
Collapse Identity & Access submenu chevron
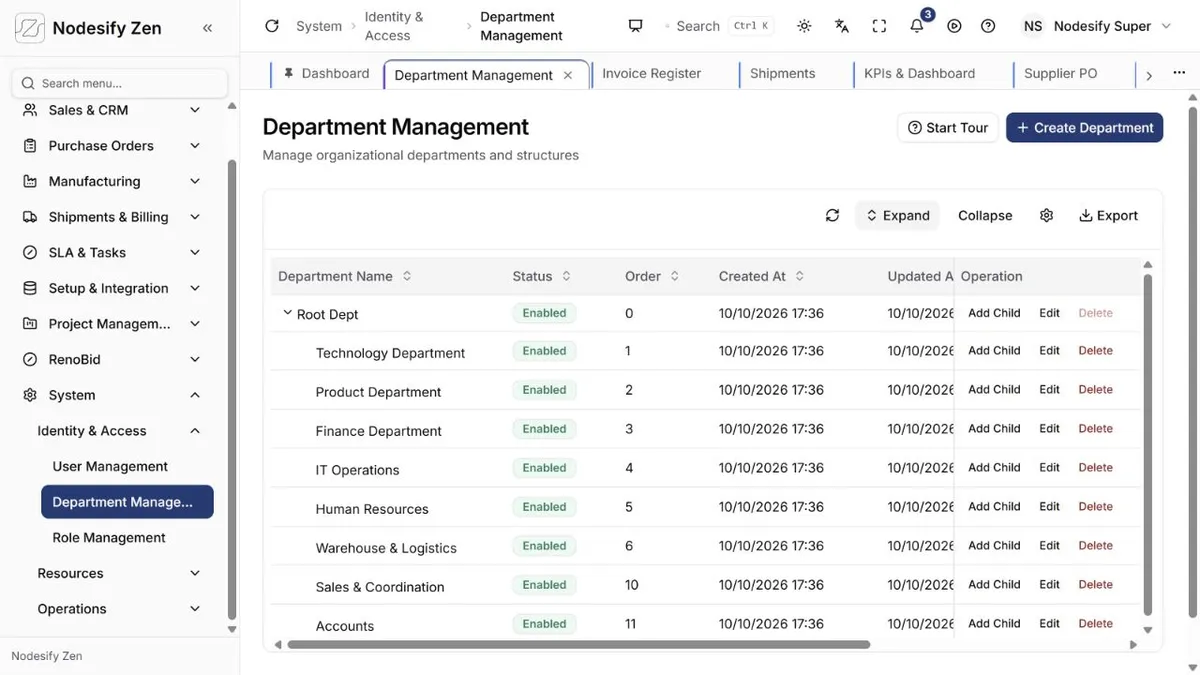[x=195, y=431]
